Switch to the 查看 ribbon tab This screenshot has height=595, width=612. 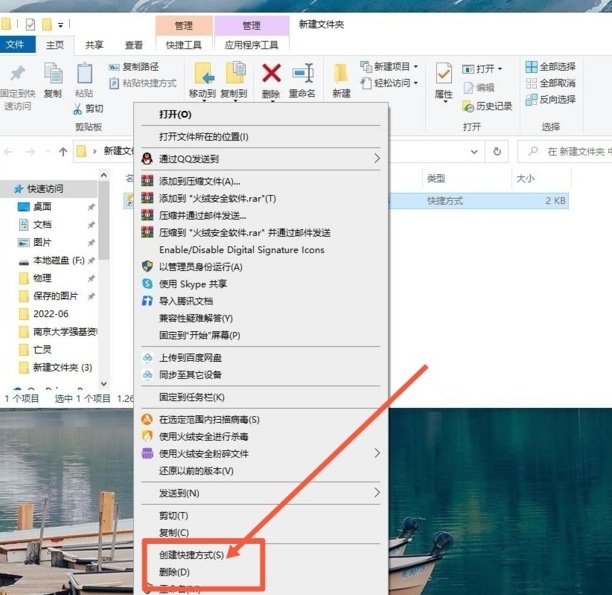tap(134, 45)
